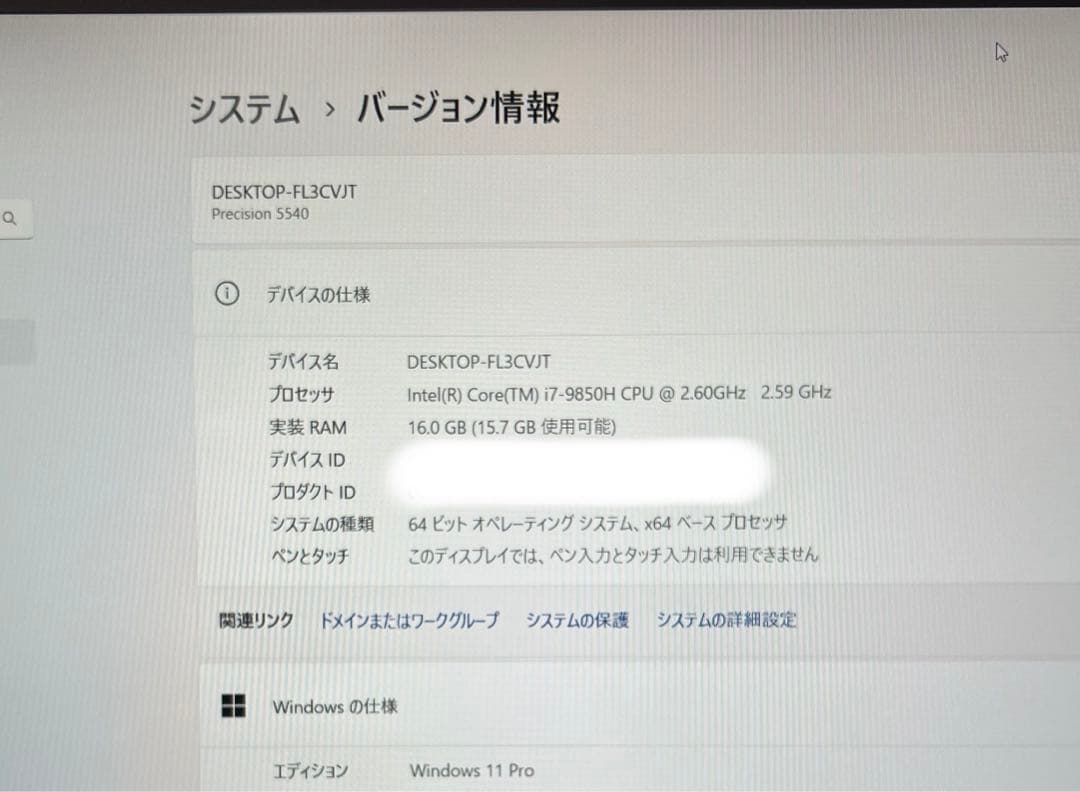Click the システムの種類 row value
The width and height of the screenshot is (1080, 792).
597,523
